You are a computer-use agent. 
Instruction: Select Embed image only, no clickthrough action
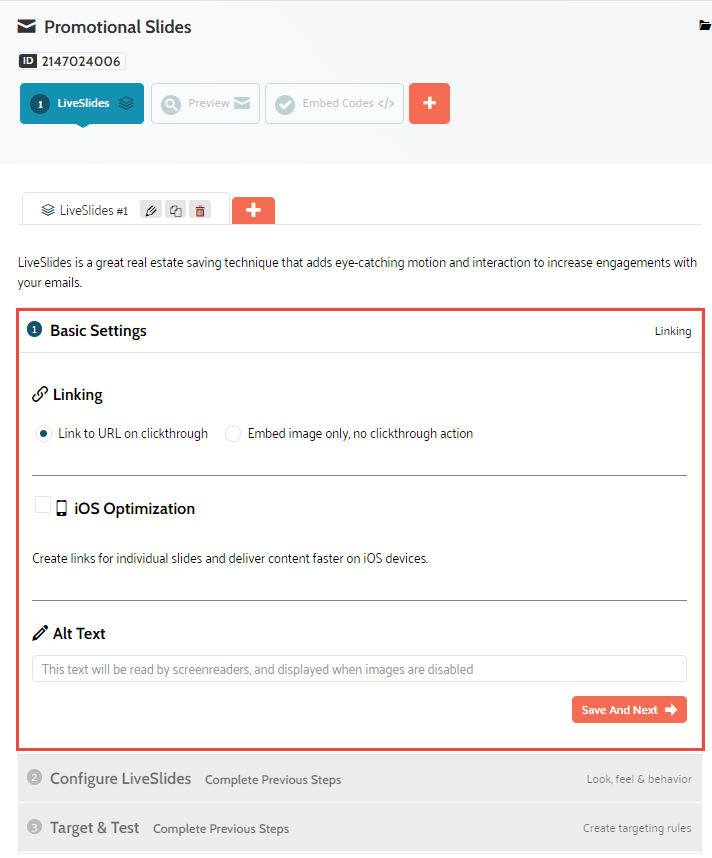tap(233, 434)
